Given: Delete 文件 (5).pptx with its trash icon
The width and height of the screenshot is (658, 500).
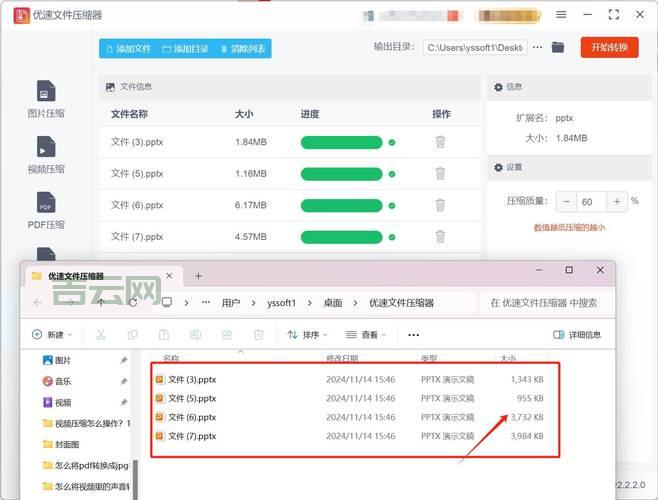Looking at the screenshot, I should [440, 173].
